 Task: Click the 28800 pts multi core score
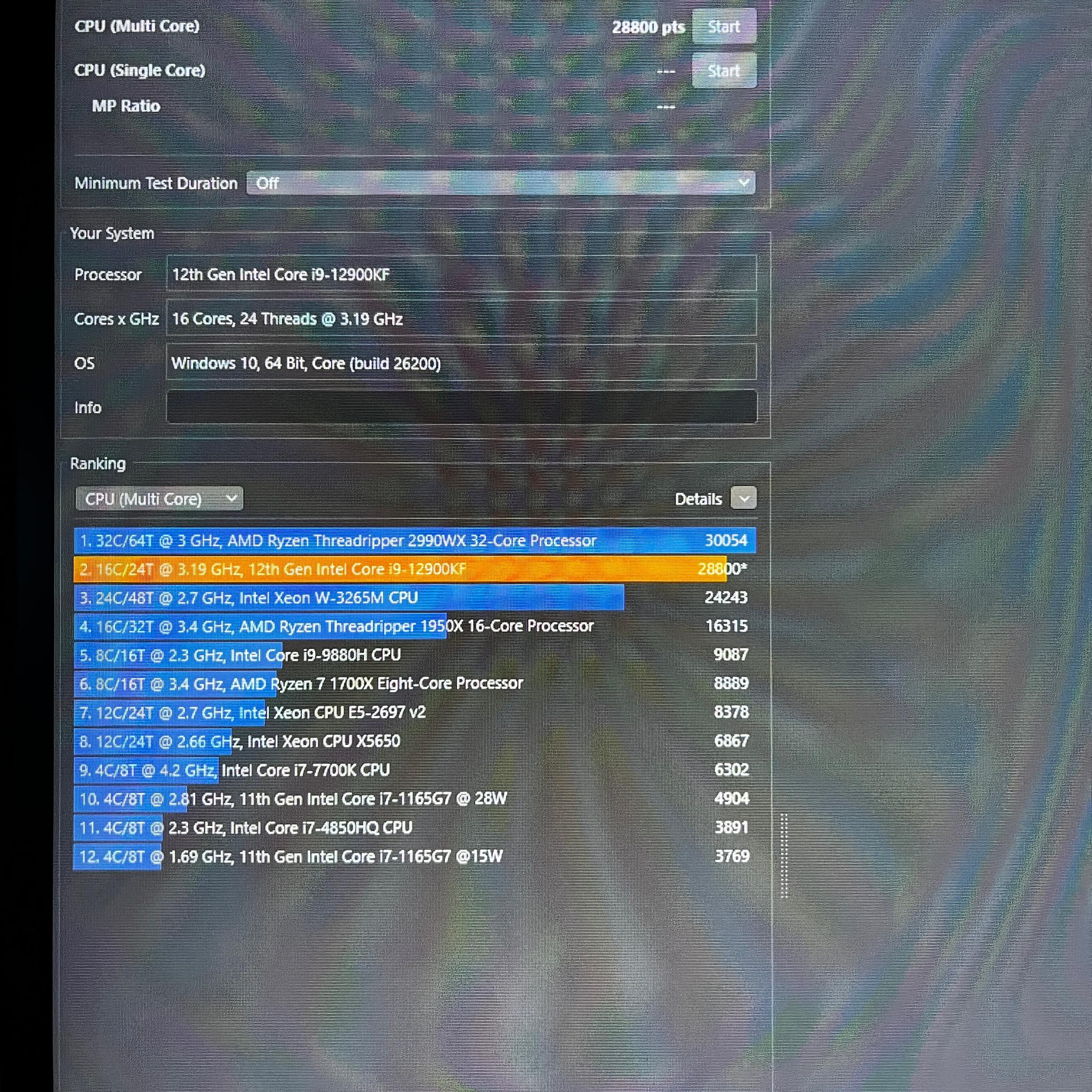(648, 27)
